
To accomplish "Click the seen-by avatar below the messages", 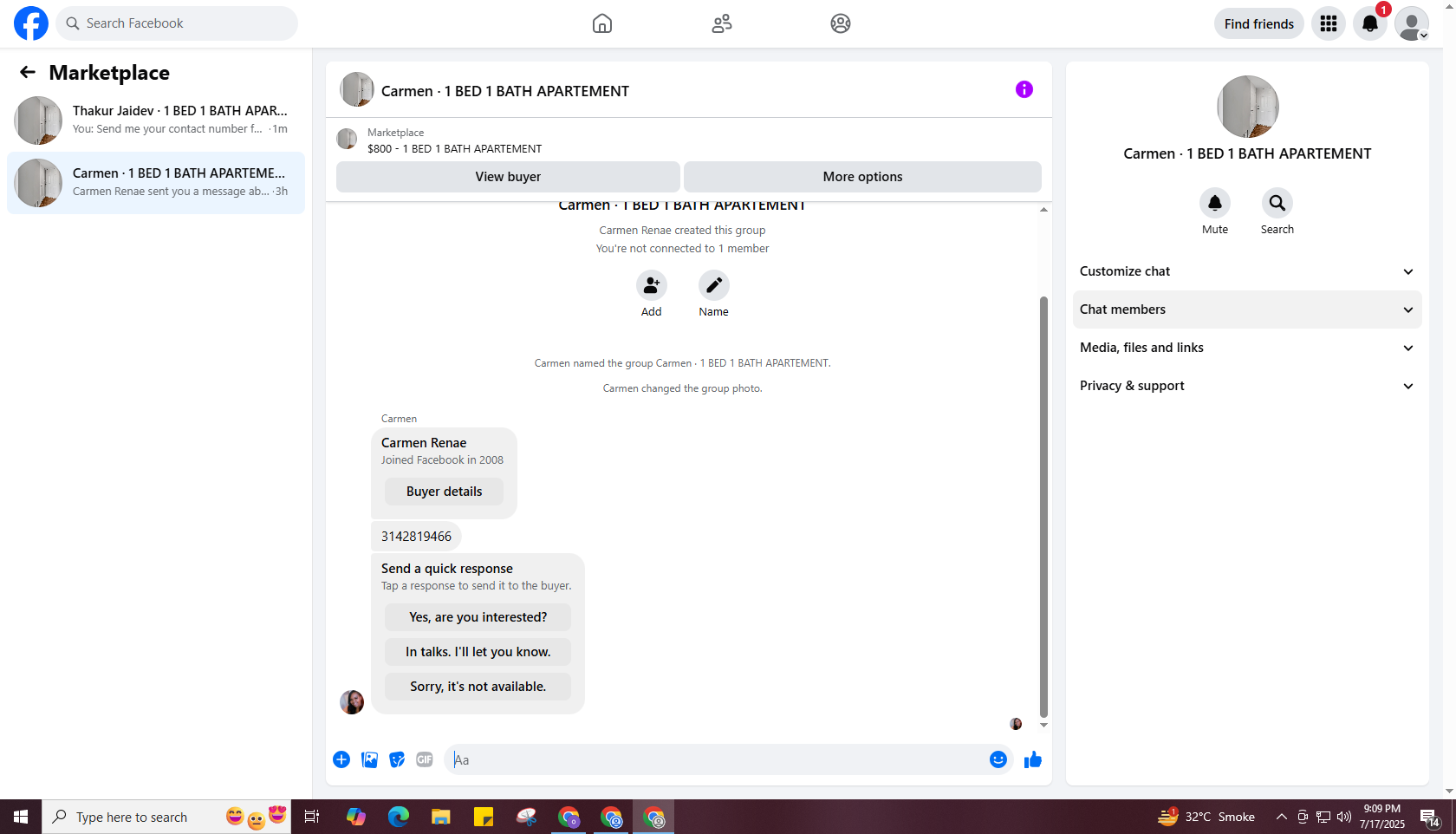I will tap(1016, 724).
